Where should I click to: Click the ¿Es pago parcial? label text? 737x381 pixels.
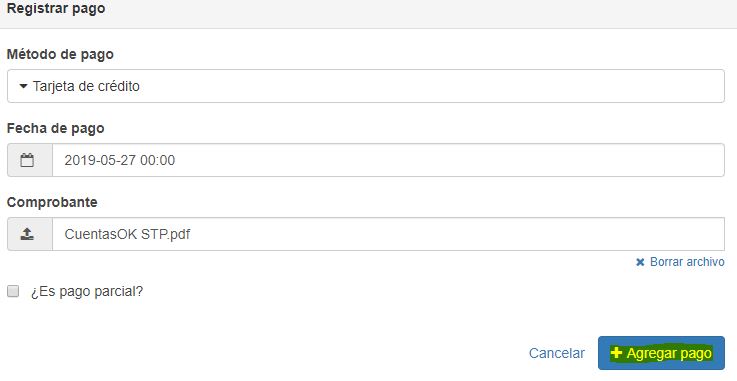[87, 291]
